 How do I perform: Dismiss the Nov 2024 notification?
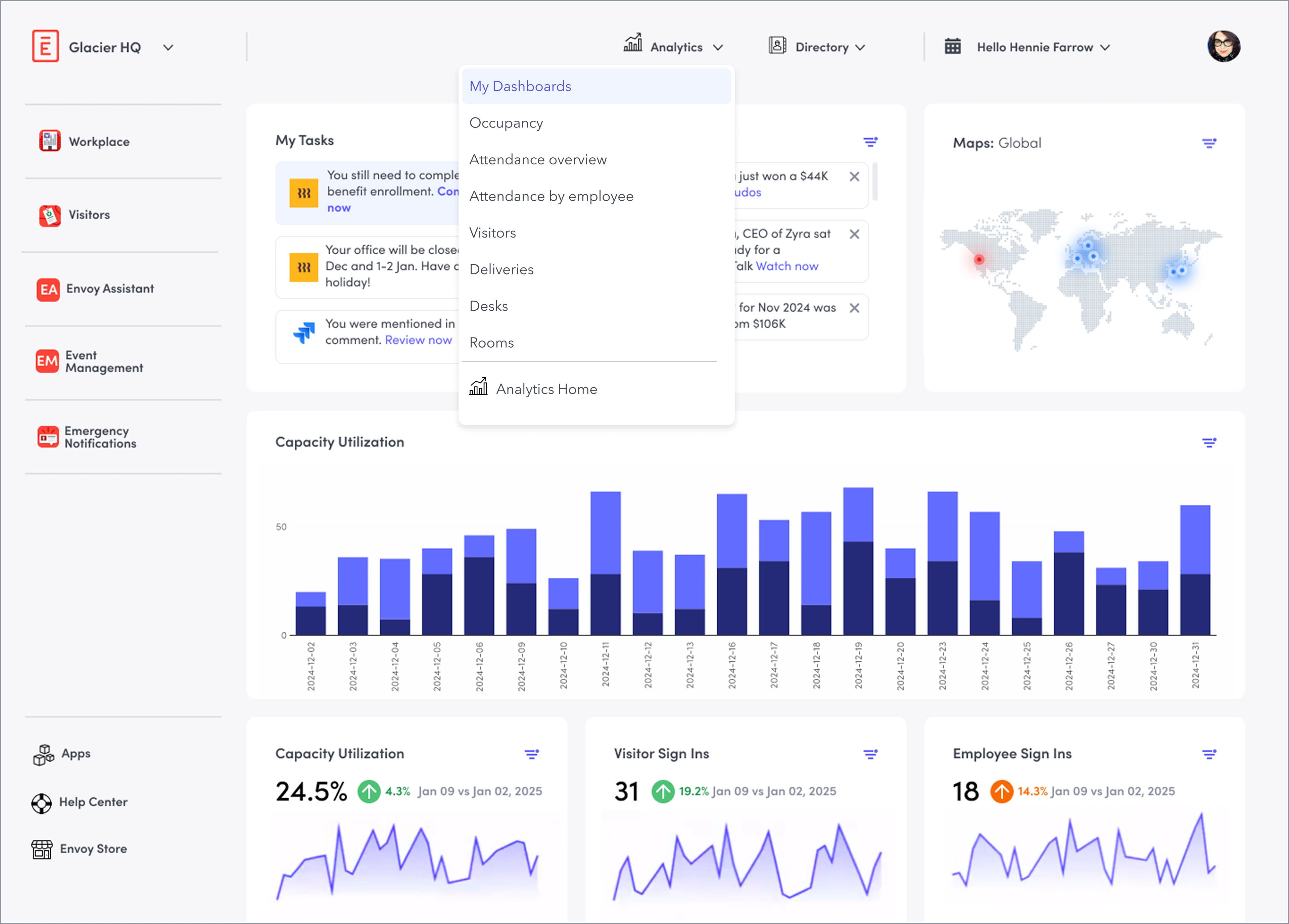coord(854,308)
